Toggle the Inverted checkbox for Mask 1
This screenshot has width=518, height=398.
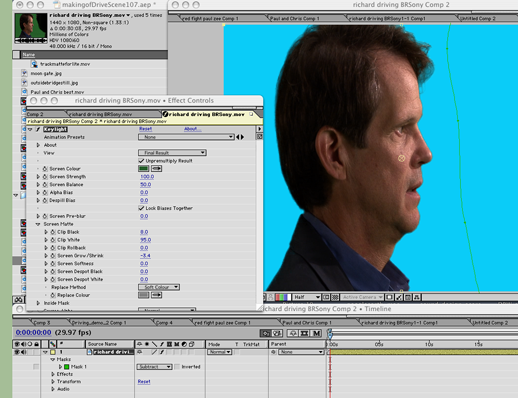pos(177,367)
